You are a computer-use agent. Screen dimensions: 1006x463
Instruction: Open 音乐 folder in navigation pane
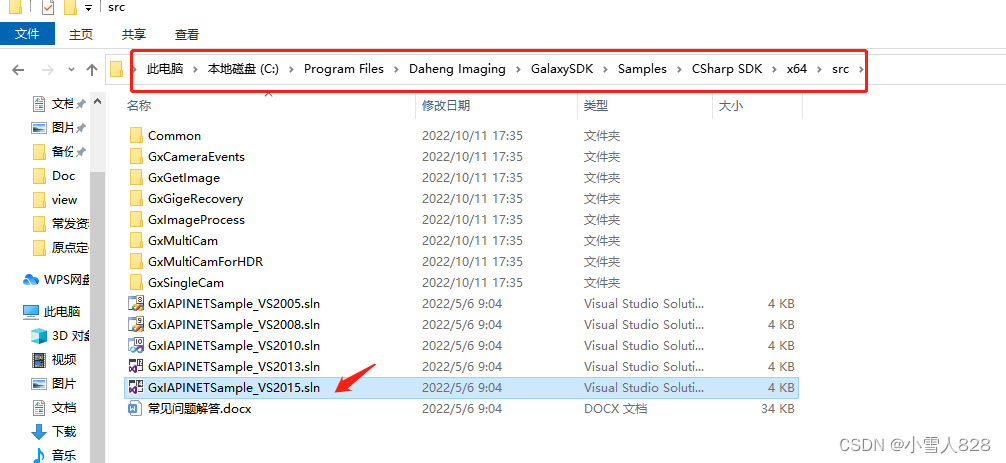point(55,455)
